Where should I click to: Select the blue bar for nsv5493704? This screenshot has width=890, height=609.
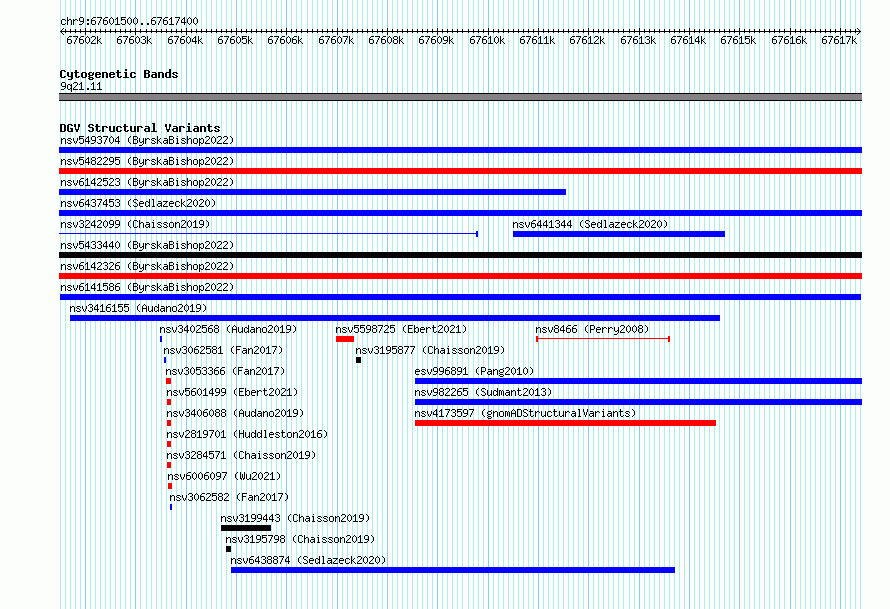pyautogui.click(x=460, y=150)
